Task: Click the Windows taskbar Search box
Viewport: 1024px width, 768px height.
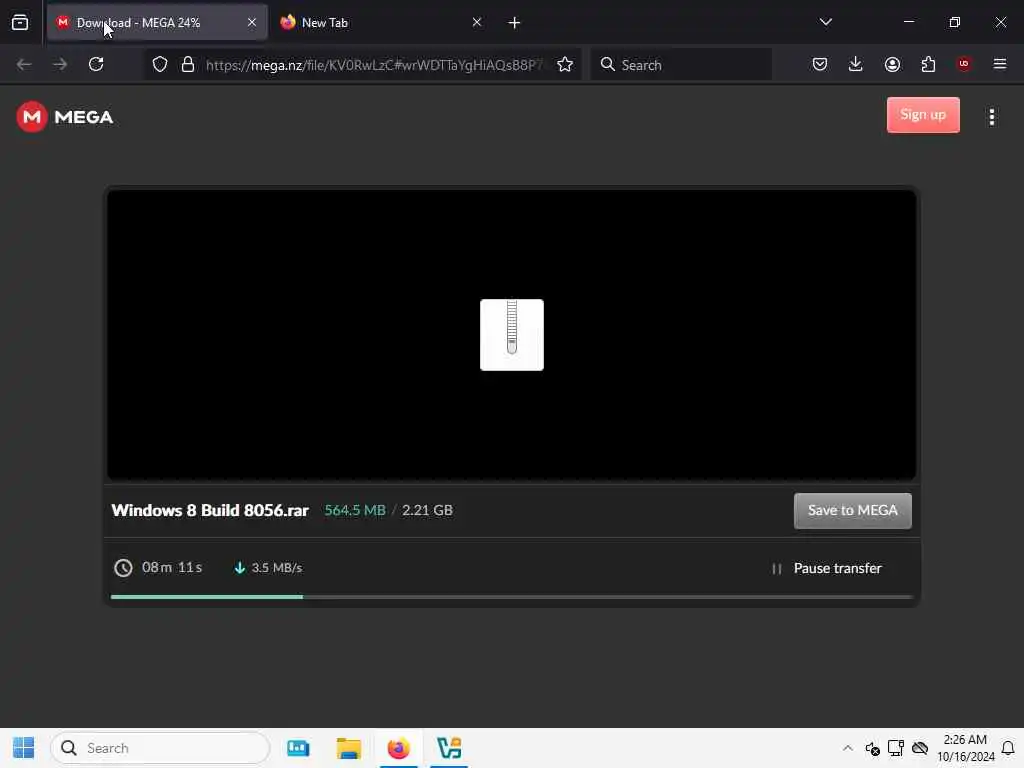Action: (160, 748)
